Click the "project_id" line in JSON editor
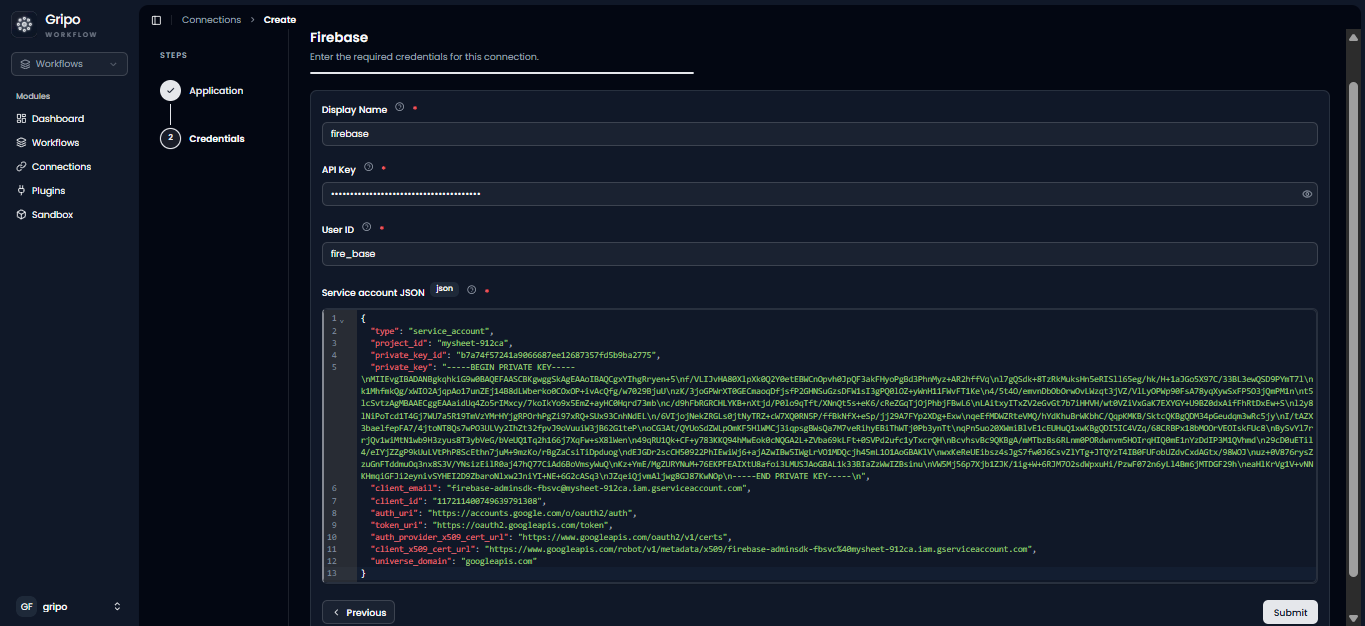The image size is (1365, 626). click(441, 343)
